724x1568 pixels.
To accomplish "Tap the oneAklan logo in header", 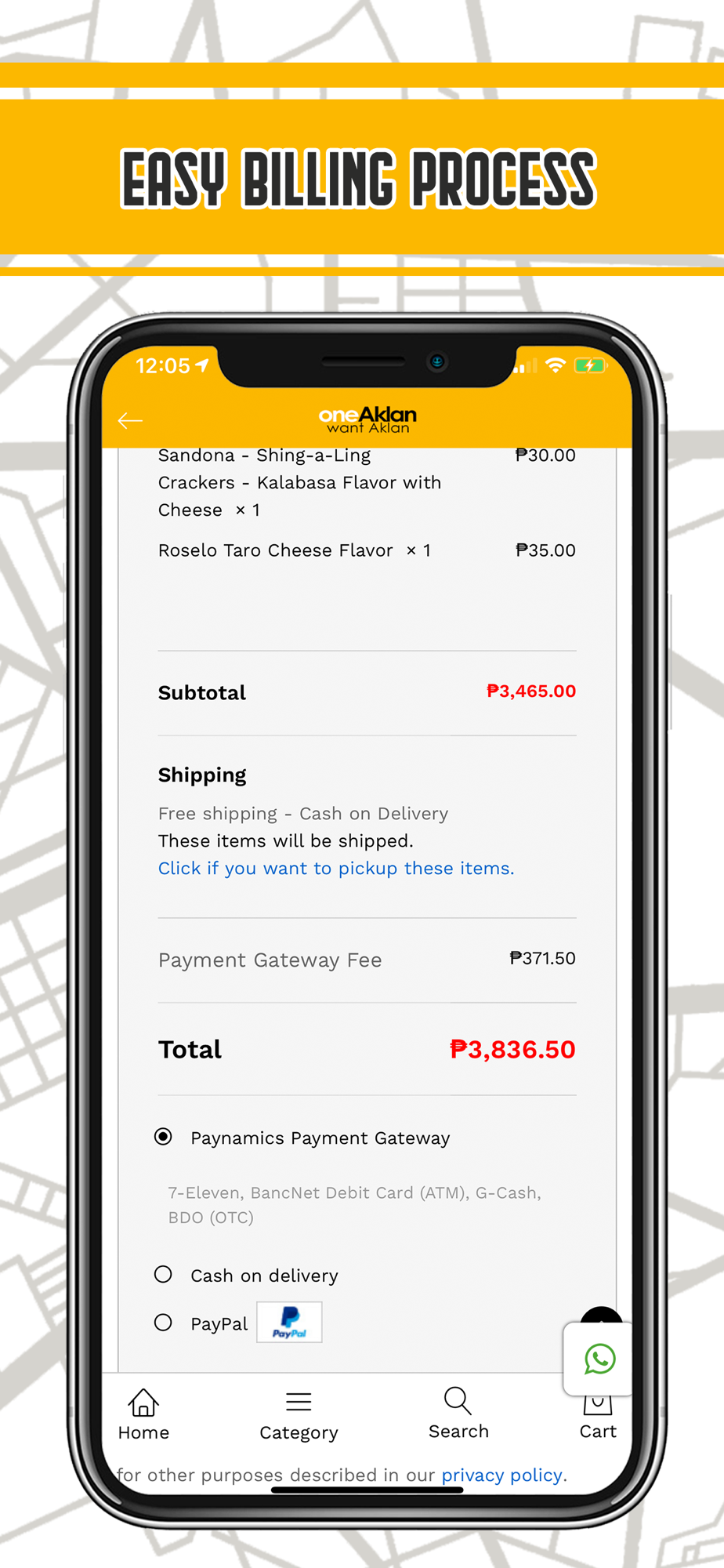I will (367, 419).
